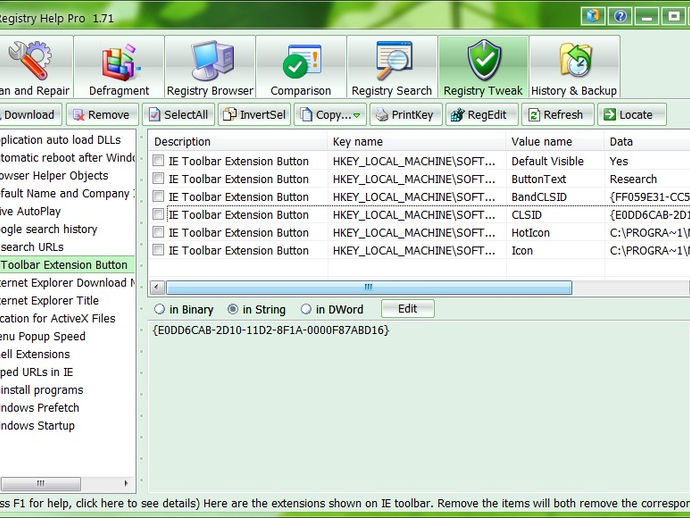690x518 pixels.
Task: Click the 'Yes' data cell
Action: pyautogui.click(x=619, y=161)
